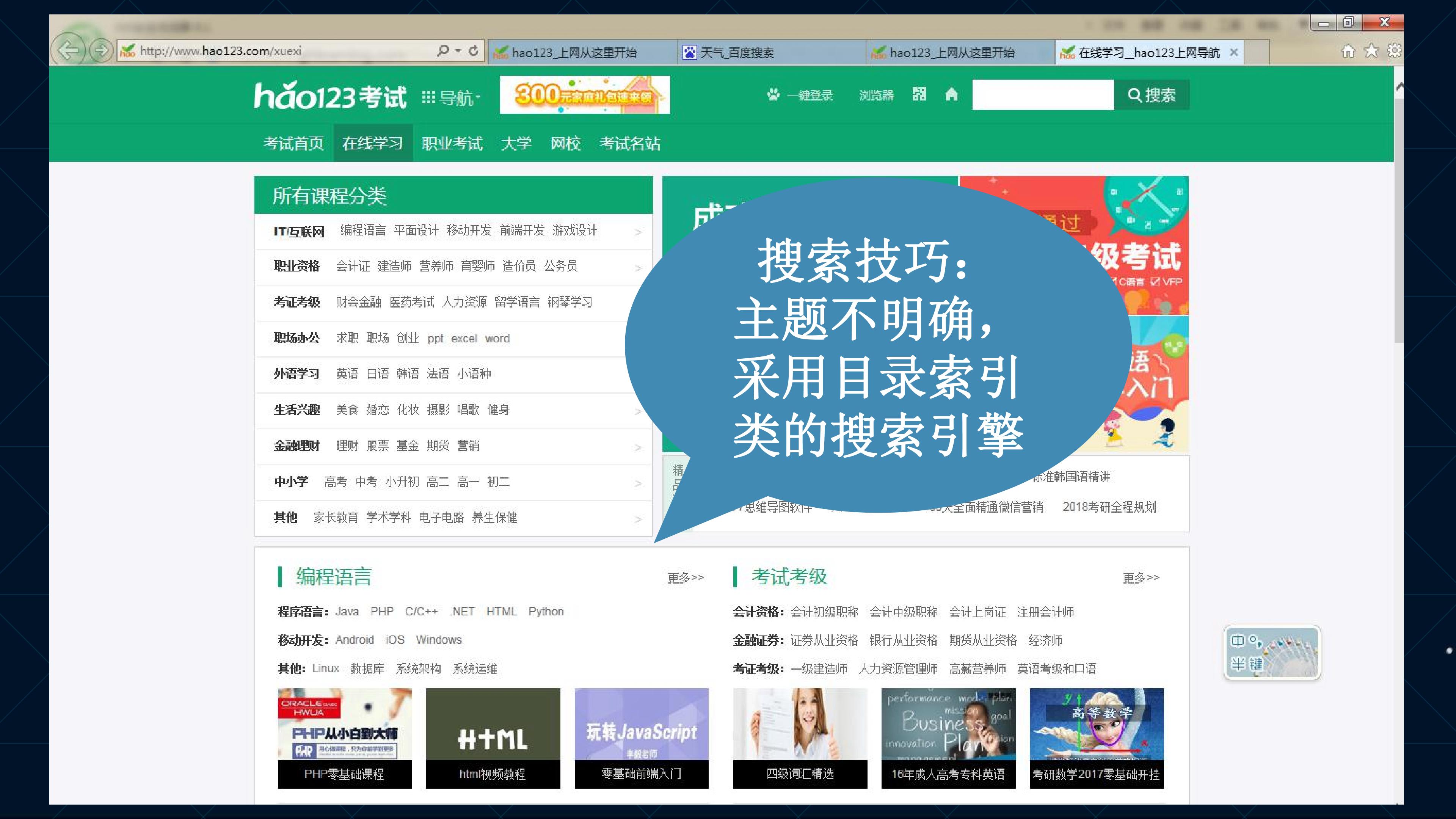Viewport: 1456px width, 819px height.
Task: Open favorites via the star icon
Action: [1371, 52]
